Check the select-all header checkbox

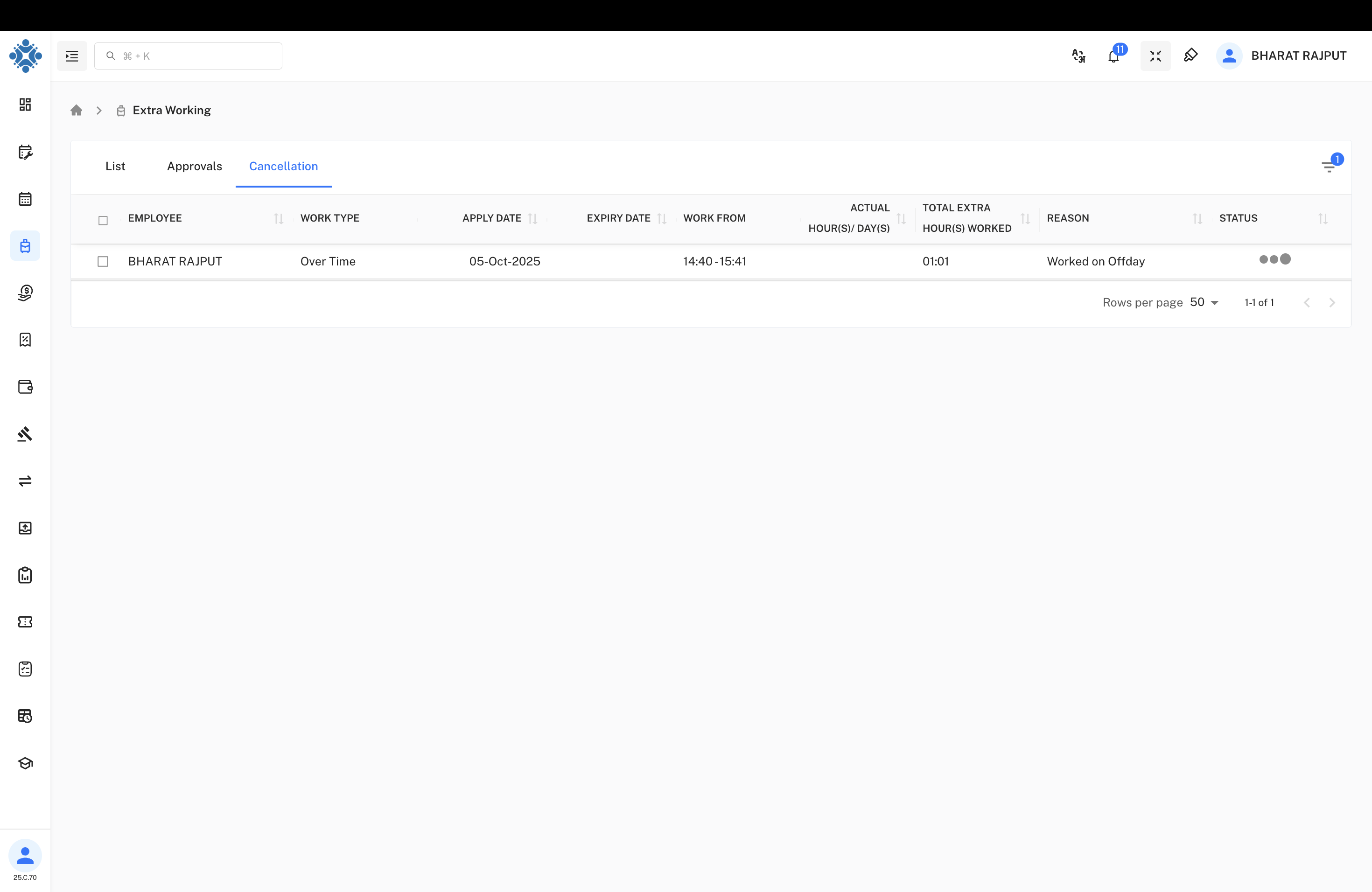coord(103,220)
